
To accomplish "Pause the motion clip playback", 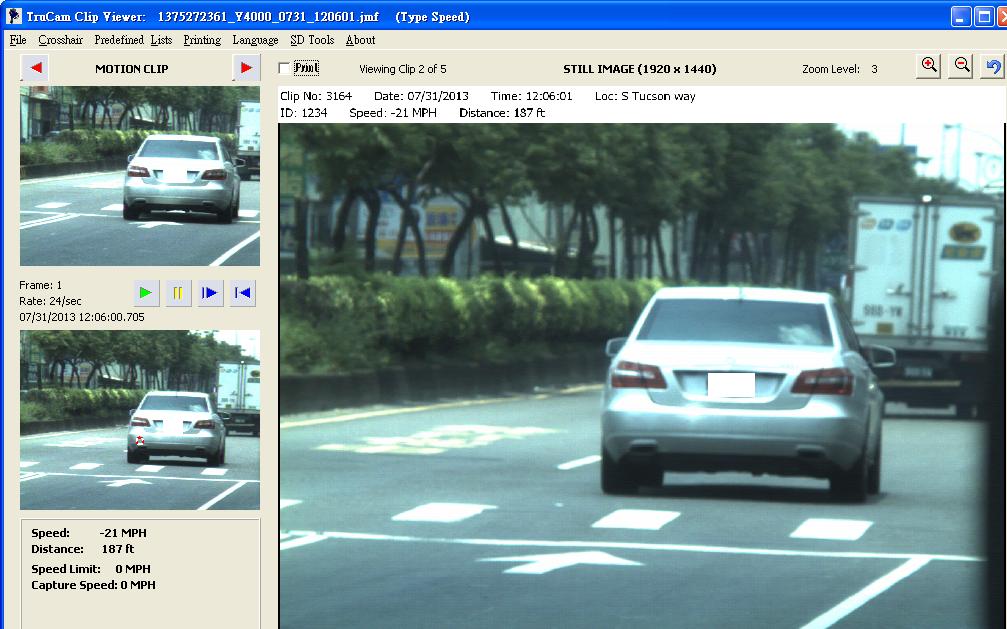I will (x=178, y=293).
